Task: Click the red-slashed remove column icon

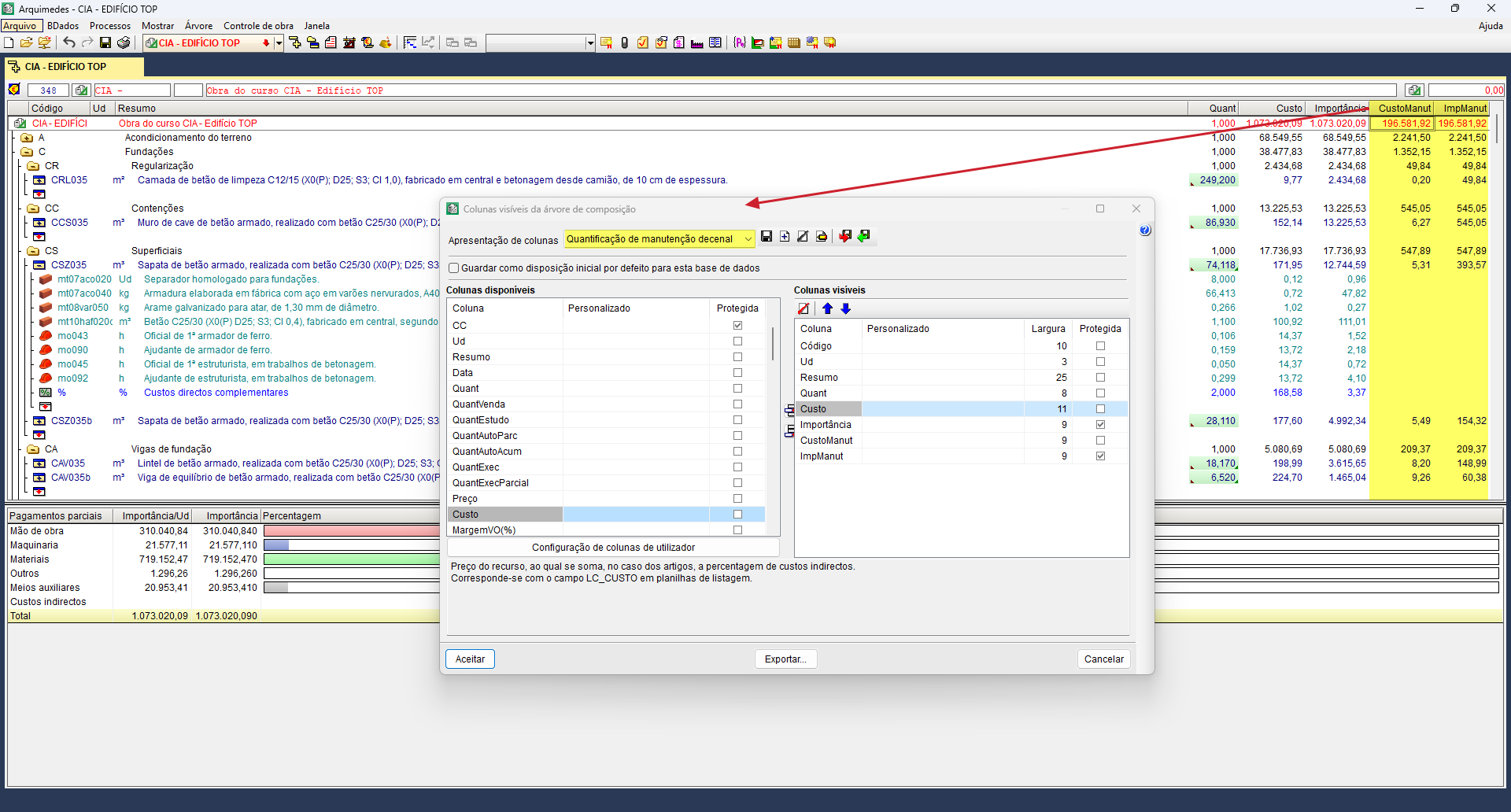Action: point(804,309)
